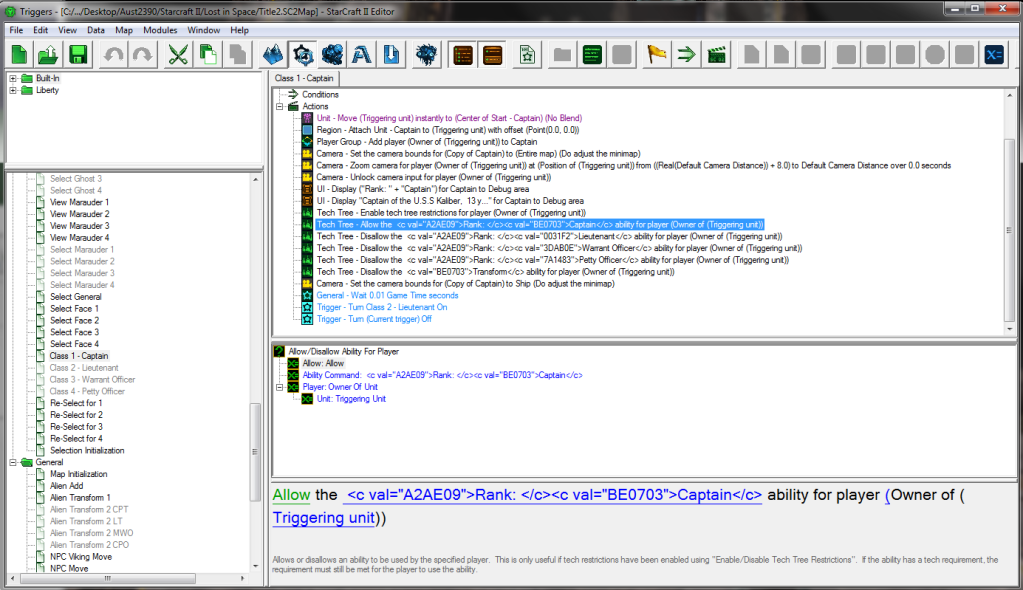Add a new event with flag icon
Image resolution: width=1023 pixels, height=590 pixels.
pos(656,55)
